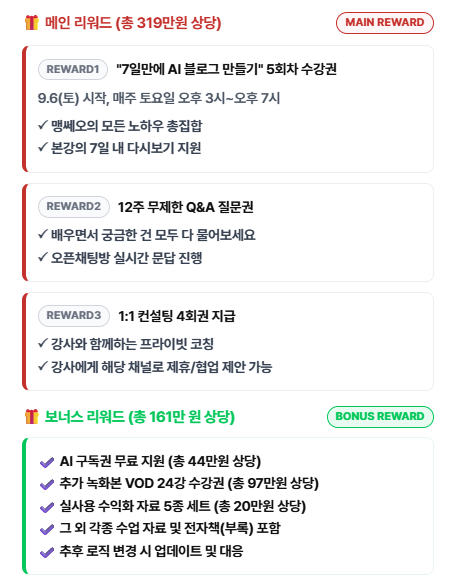Click the purple check next to 그 외 각종 수업 자료
454x584 pixels.
point(47,530)
